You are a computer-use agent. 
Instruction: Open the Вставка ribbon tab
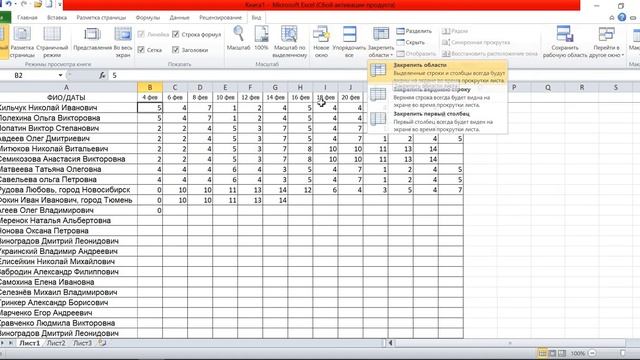coord(57,18)
